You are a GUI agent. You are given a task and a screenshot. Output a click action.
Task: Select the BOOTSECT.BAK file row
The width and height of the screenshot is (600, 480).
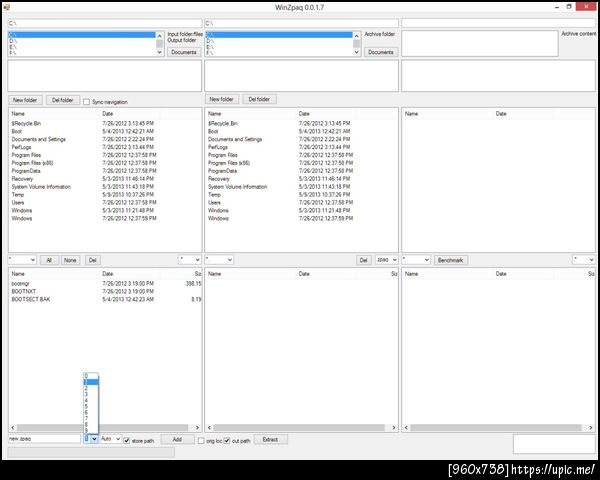pyautogui.click(x=105, y=299)
